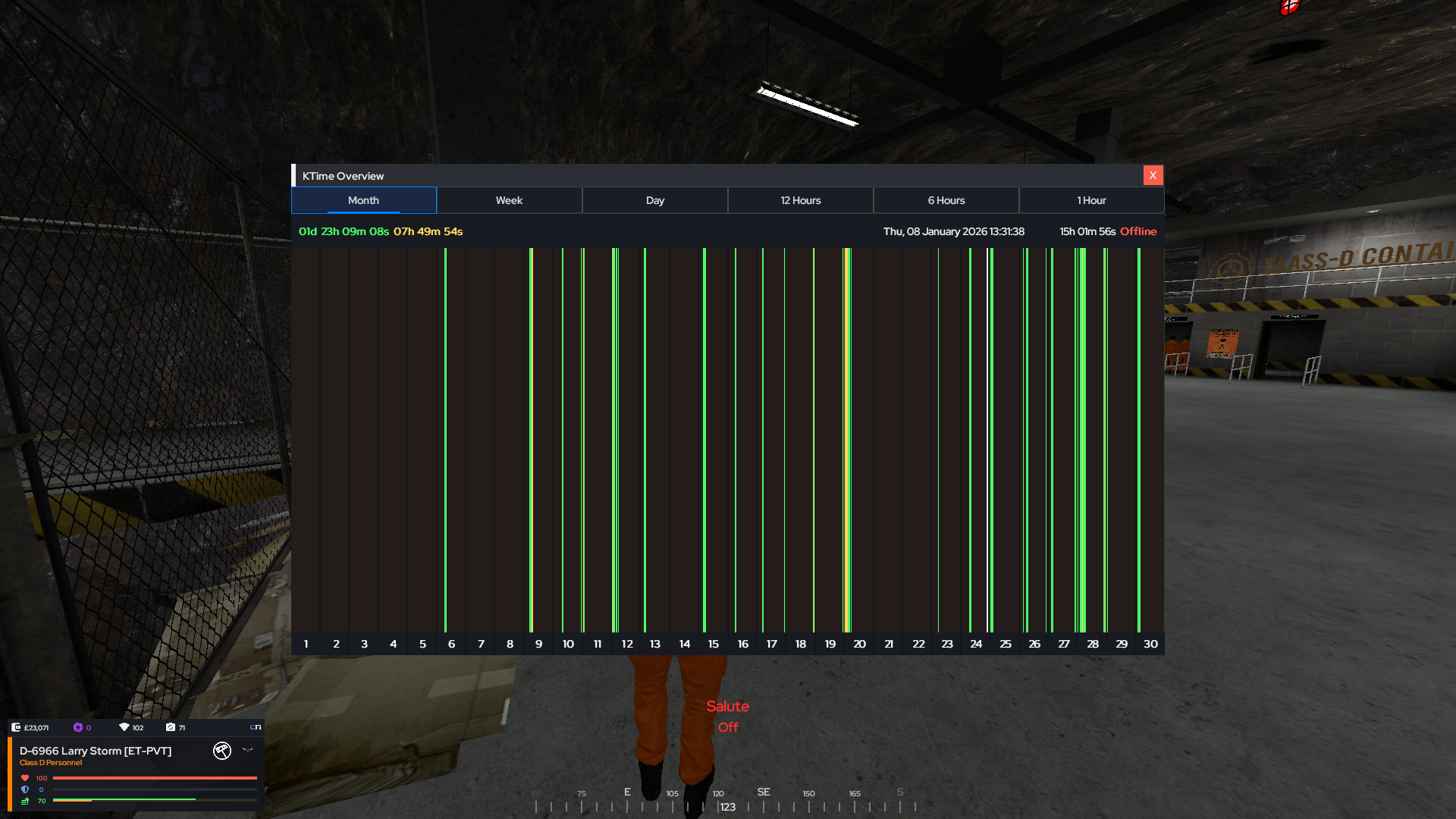Switch to the Day tab
This screenshot has height=819, width=1456.
point(654,200)
